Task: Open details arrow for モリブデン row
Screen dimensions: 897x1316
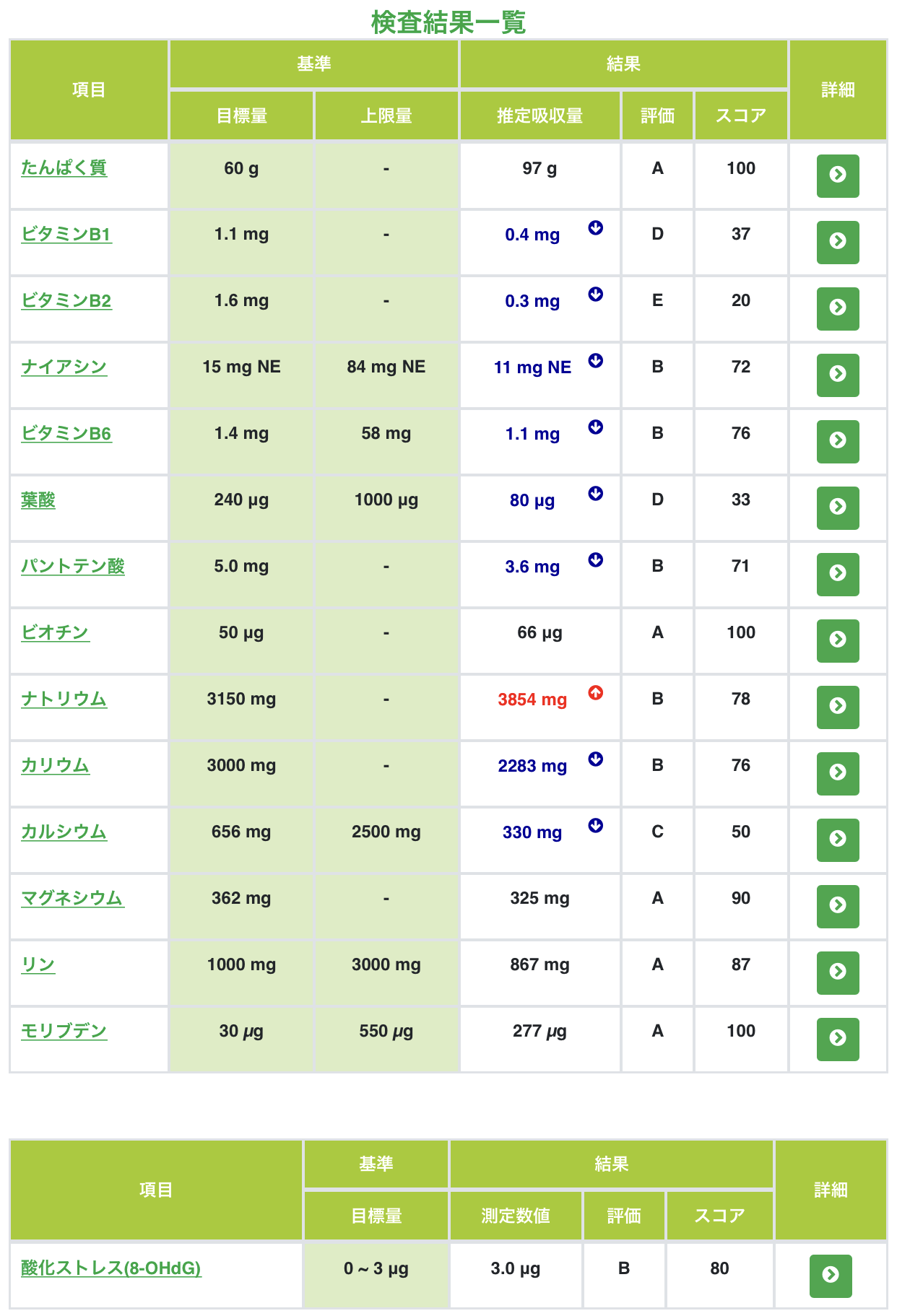Action: [838, 1039]
